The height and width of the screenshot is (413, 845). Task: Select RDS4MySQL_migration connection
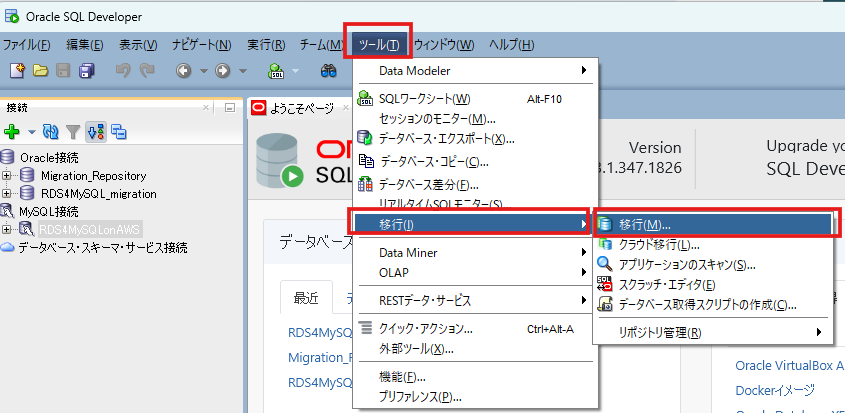[99, 194]
